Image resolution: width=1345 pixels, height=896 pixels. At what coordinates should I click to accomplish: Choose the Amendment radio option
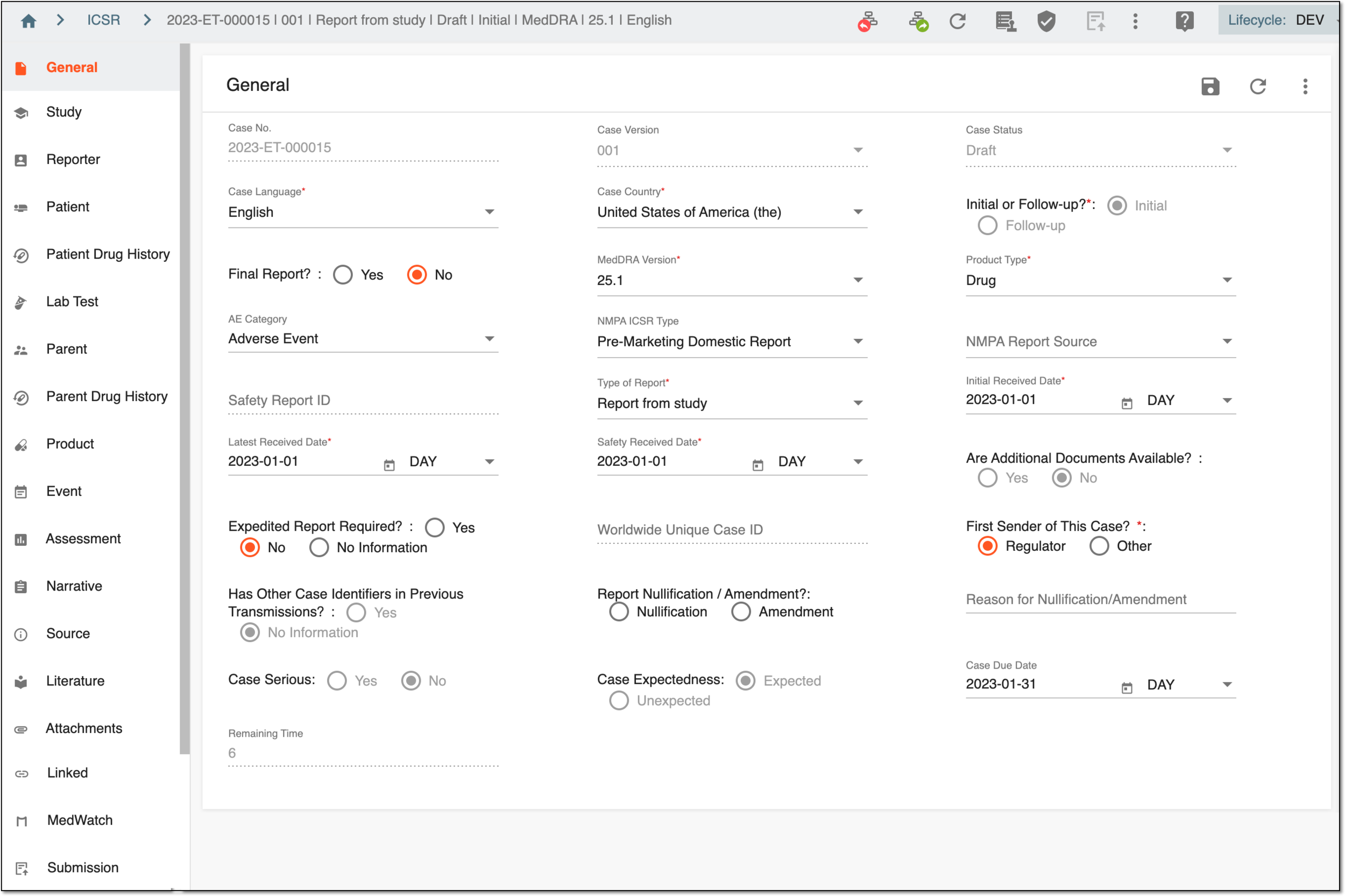pyautogui.click(x=741, y=611)
